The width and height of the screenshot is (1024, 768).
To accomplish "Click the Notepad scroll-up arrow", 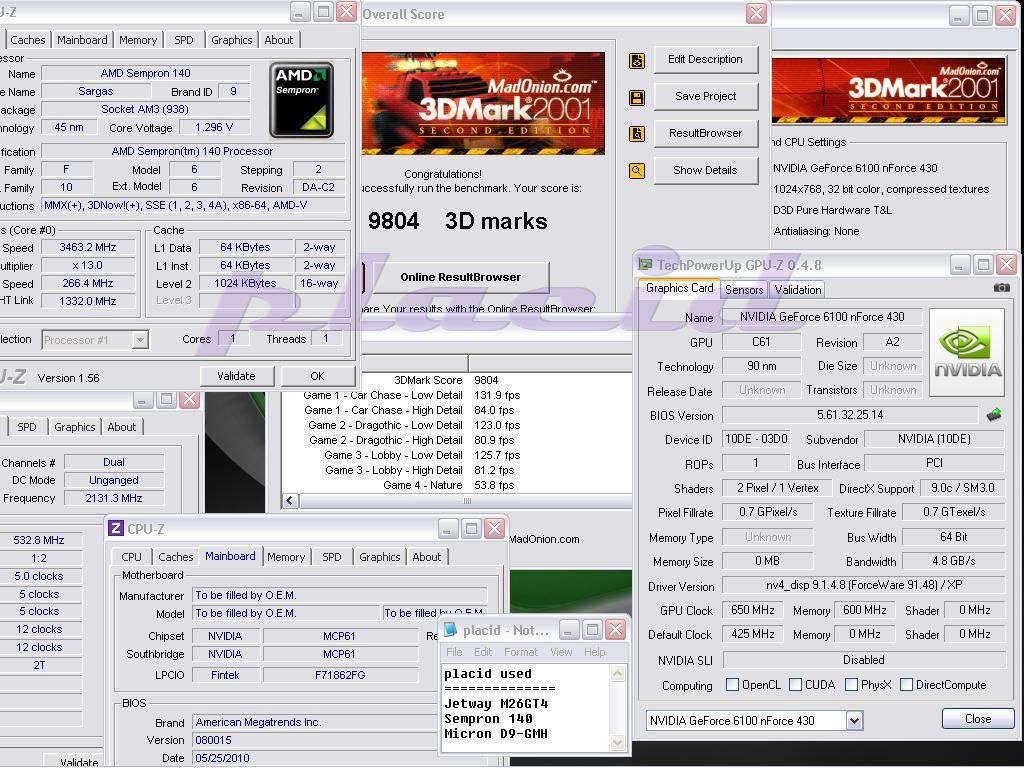I will [x=617, y=673].
